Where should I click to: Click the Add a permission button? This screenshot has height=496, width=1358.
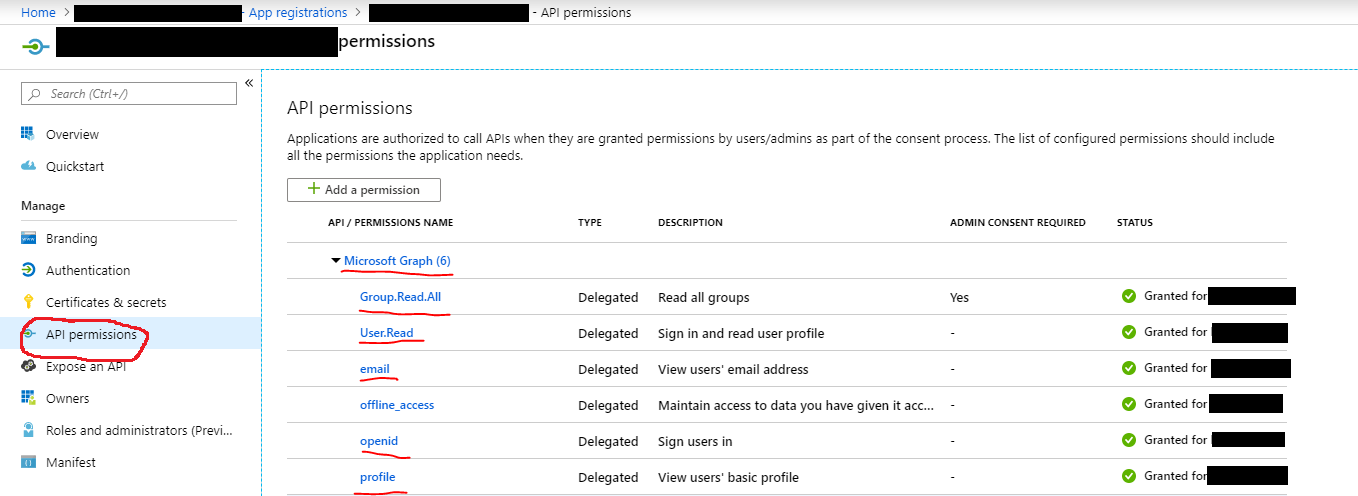[x=363, y=189]
